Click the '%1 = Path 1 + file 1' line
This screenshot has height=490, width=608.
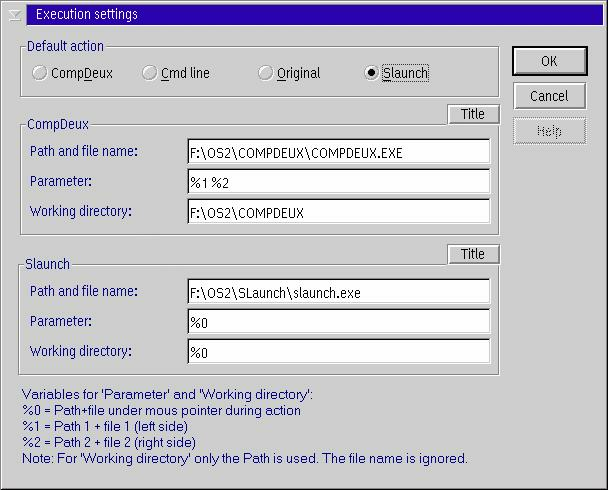(x=105, y=426)
